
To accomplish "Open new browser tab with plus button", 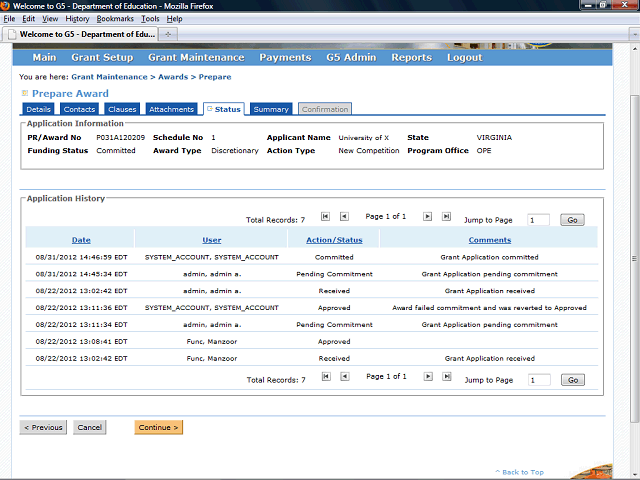I will click(167, 33).
